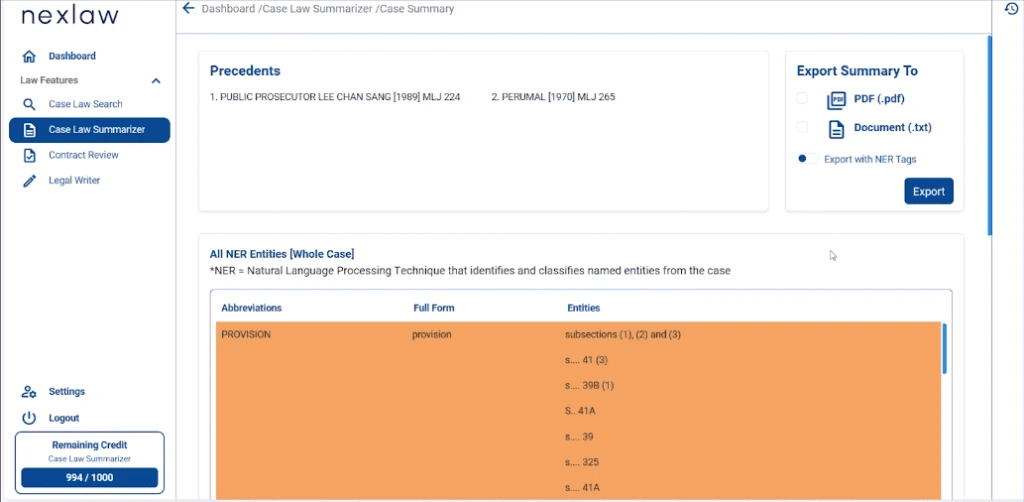1024x502 pixels.
Task: Click the PROVISION abbreviation cell
Action: [246, 335]
